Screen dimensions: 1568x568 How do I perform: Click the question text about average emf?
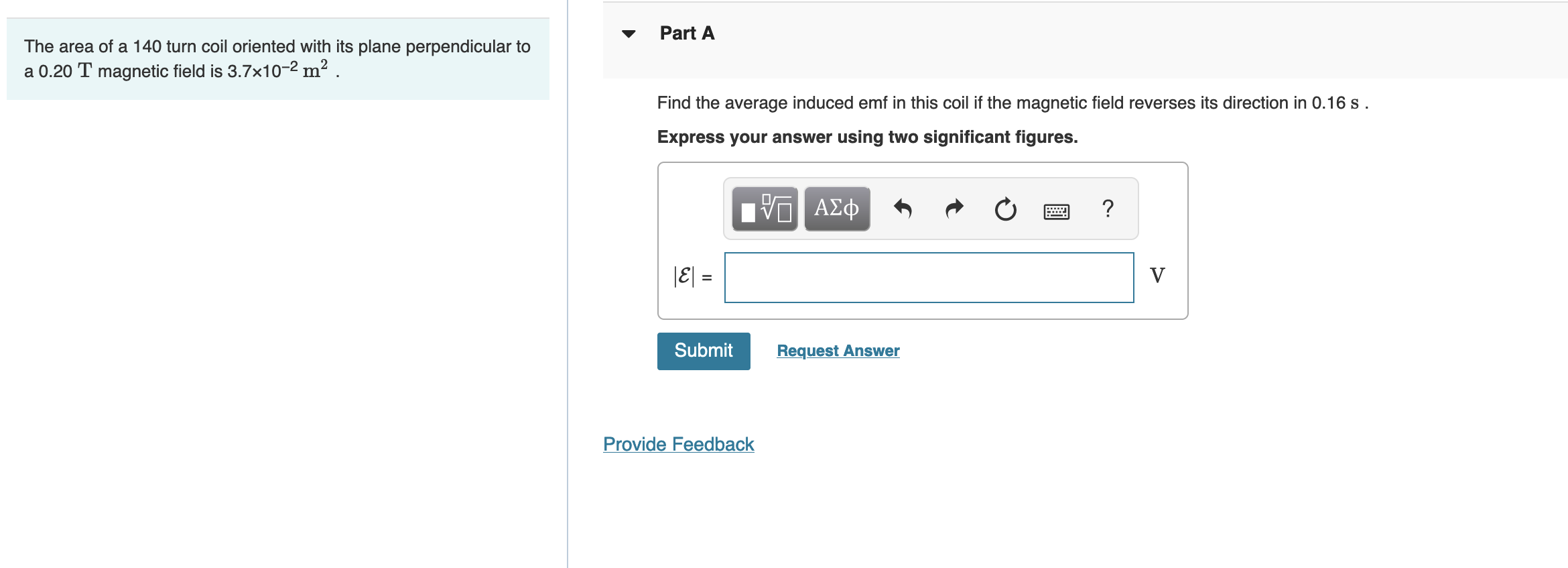pyautogui.click(x=1012, y=103)
